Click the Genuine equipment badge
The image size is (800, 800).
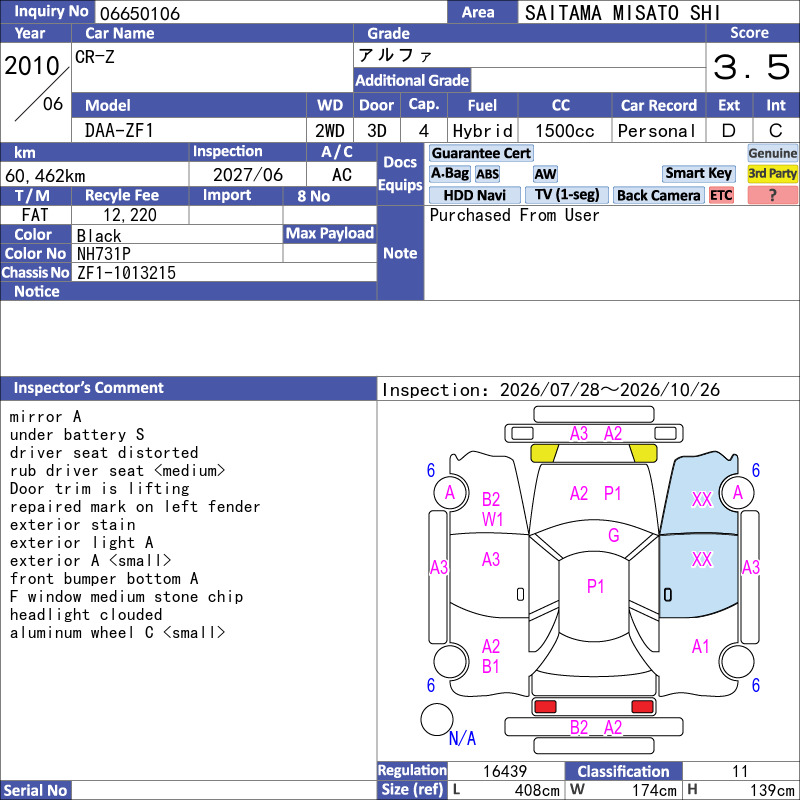point(772,153)
